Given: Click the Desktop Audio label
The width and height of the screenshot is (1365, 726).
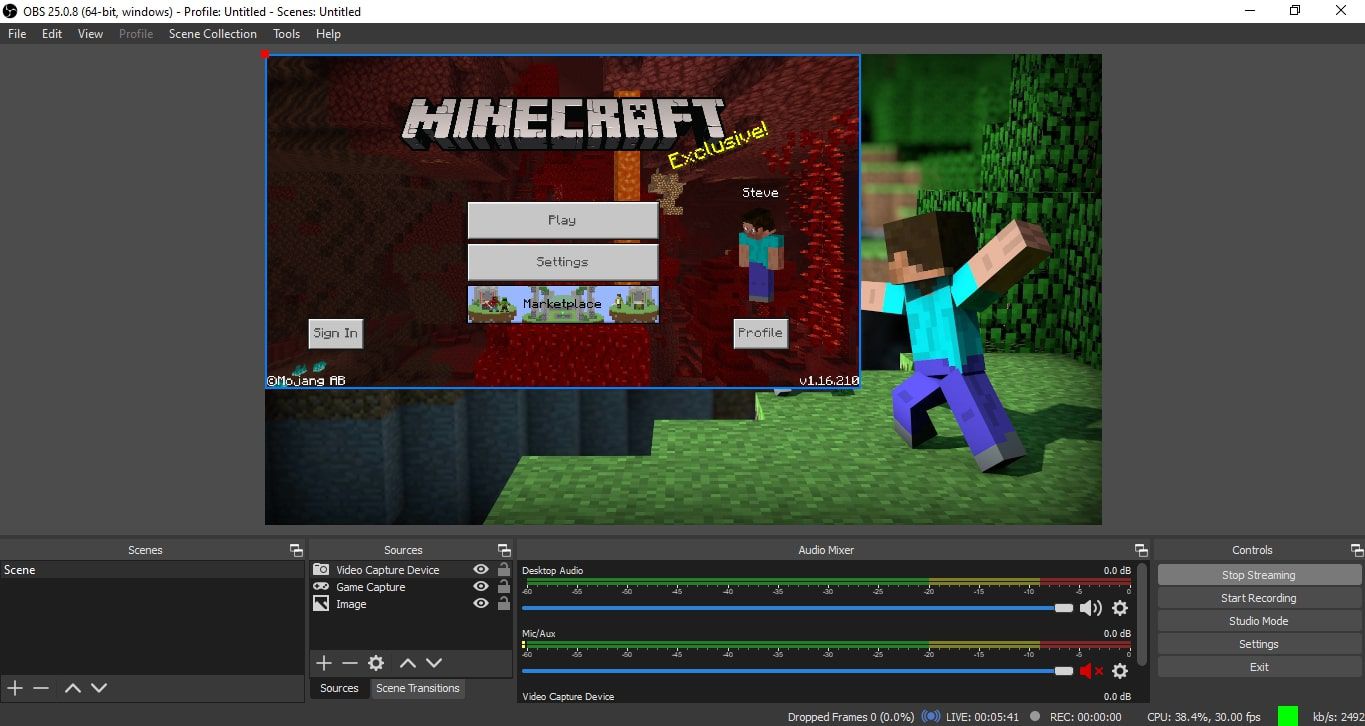Looking at the screenshot, I should point(552,571).
